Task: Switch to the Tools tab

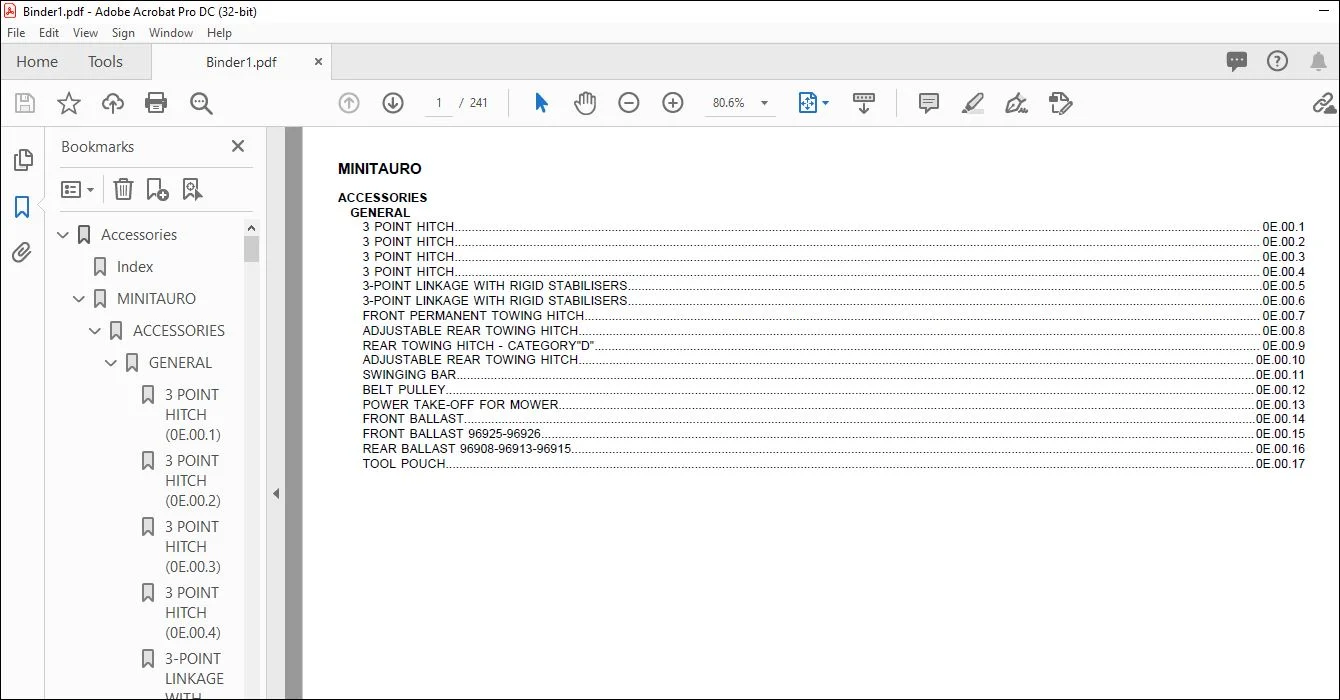Action: click(x=105, y=62)
